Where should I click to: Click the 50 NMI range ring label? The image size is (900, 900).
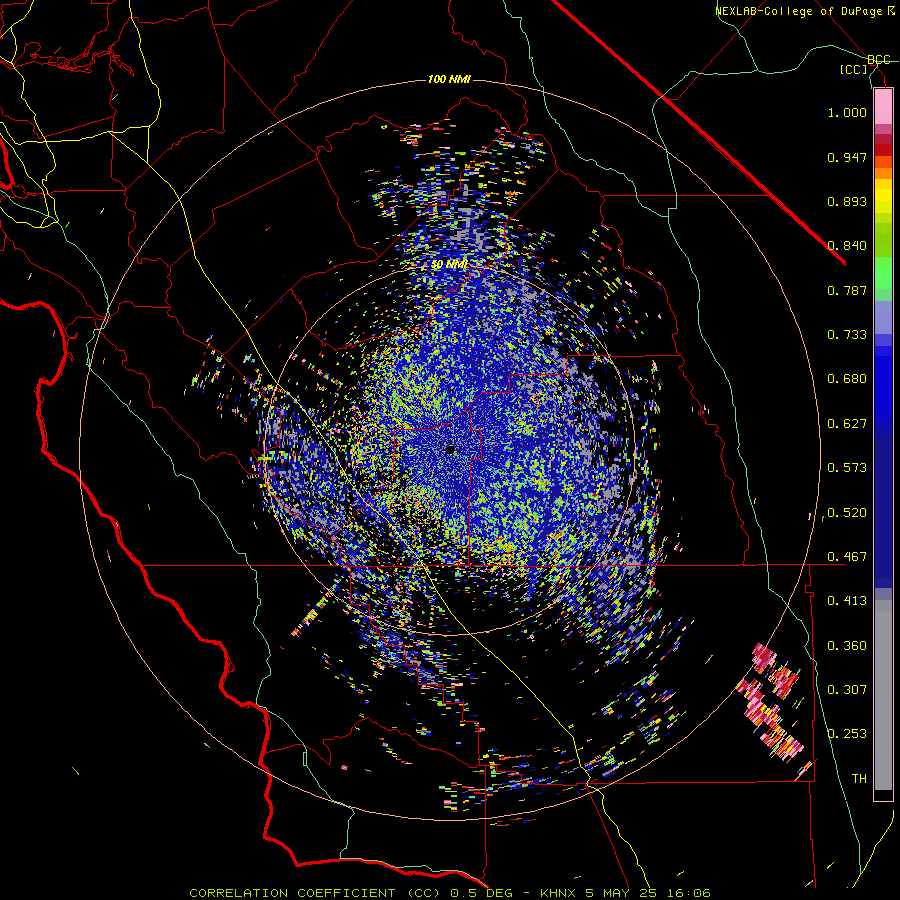pos(449,265)
